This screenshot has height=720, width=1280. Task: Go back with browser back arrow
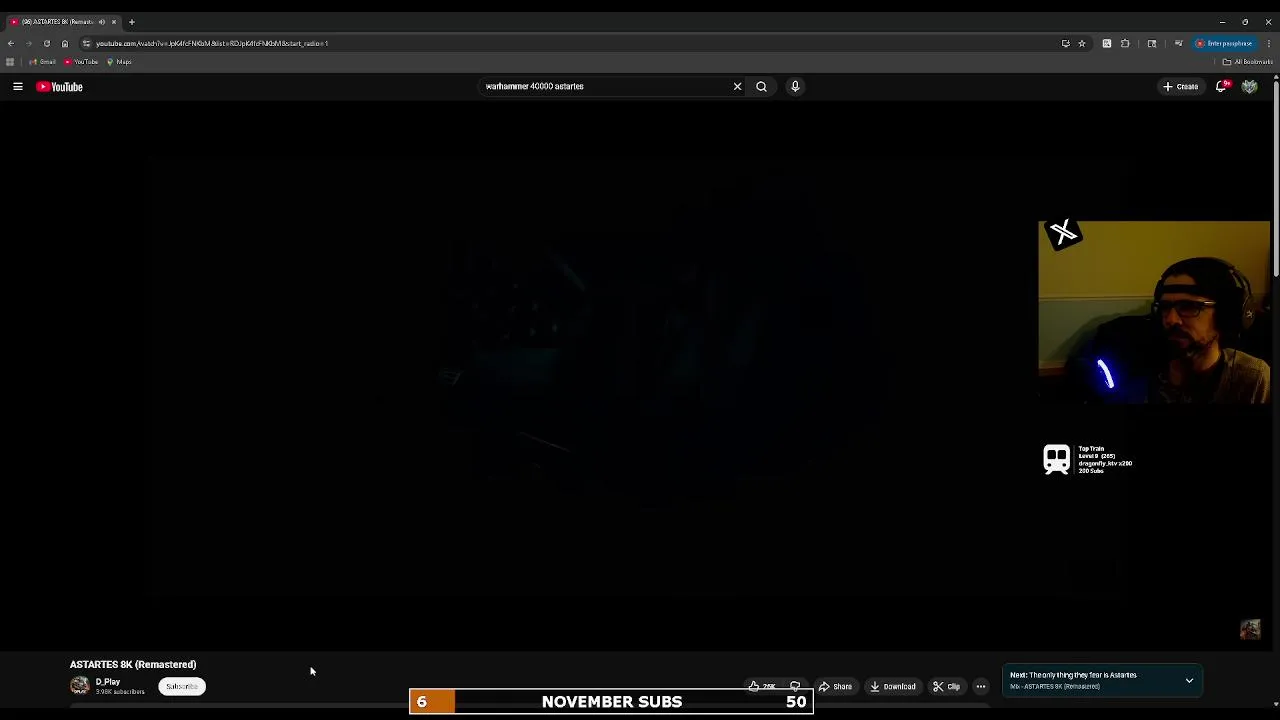(11, 44)
